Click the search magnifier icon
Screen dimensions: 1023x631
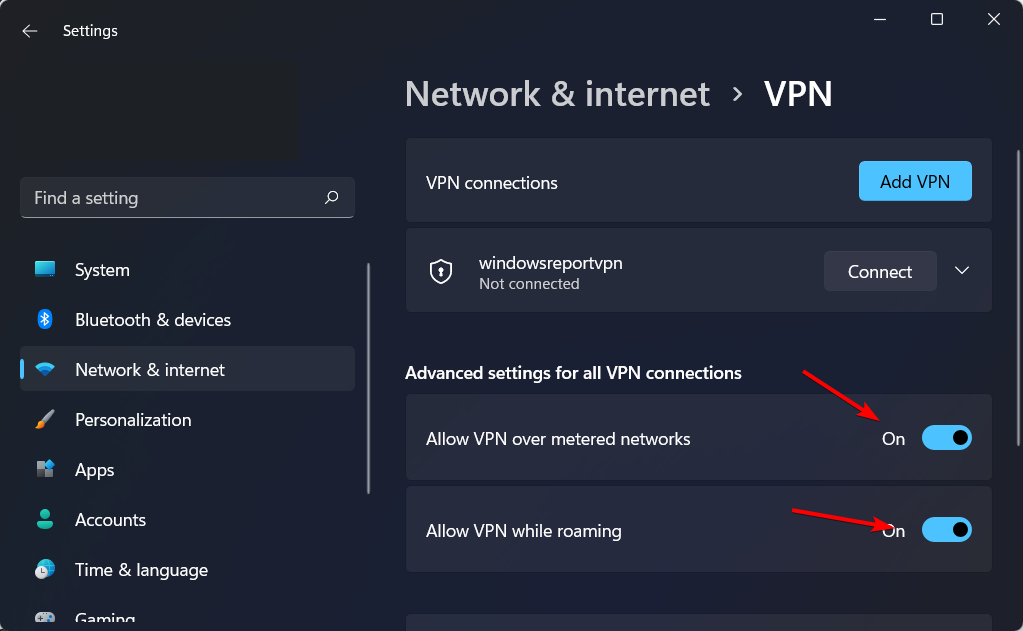(x=331, y=197)
